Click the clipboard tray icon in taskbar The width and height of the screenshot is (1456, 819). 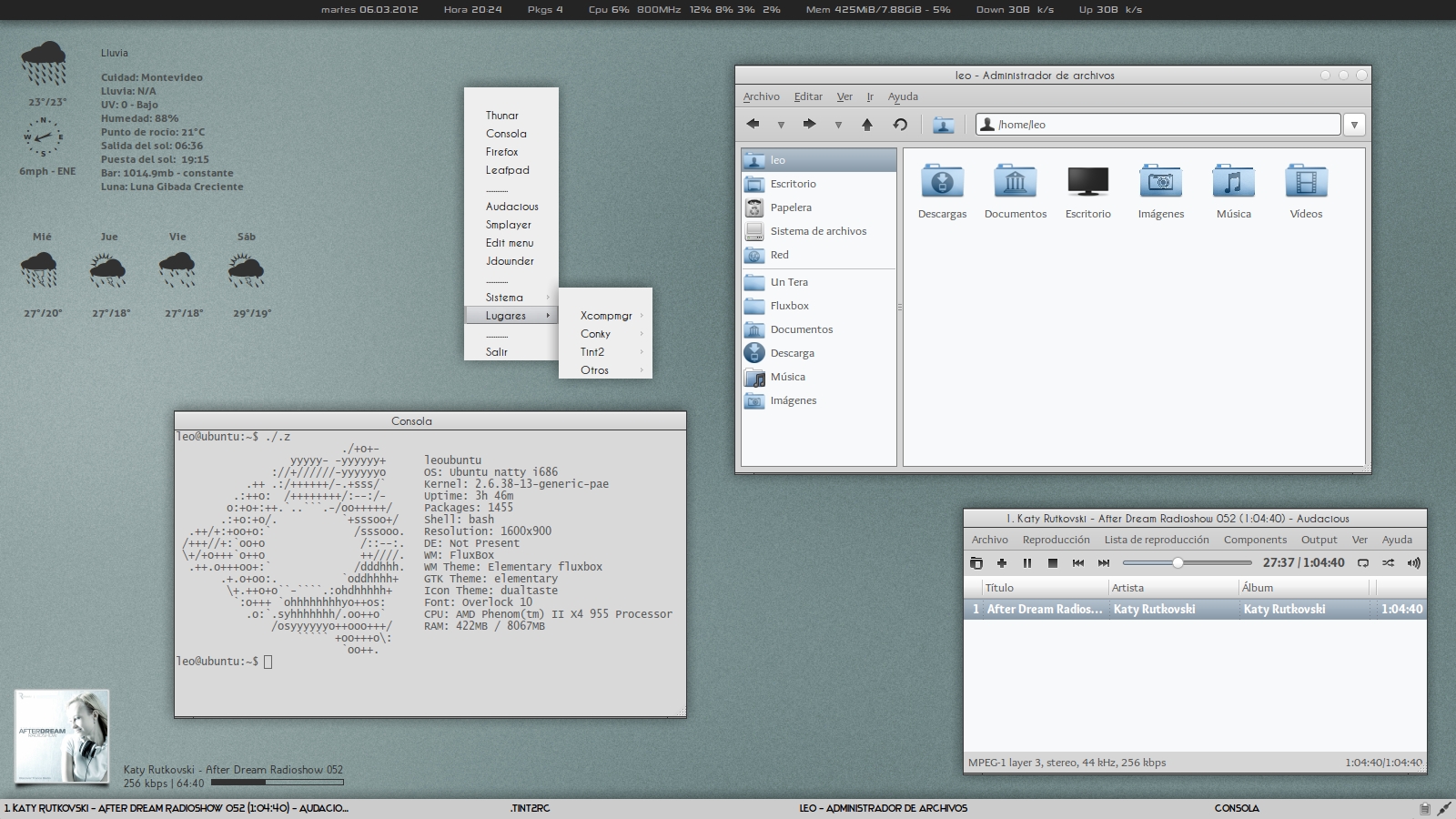point(1425,808)
